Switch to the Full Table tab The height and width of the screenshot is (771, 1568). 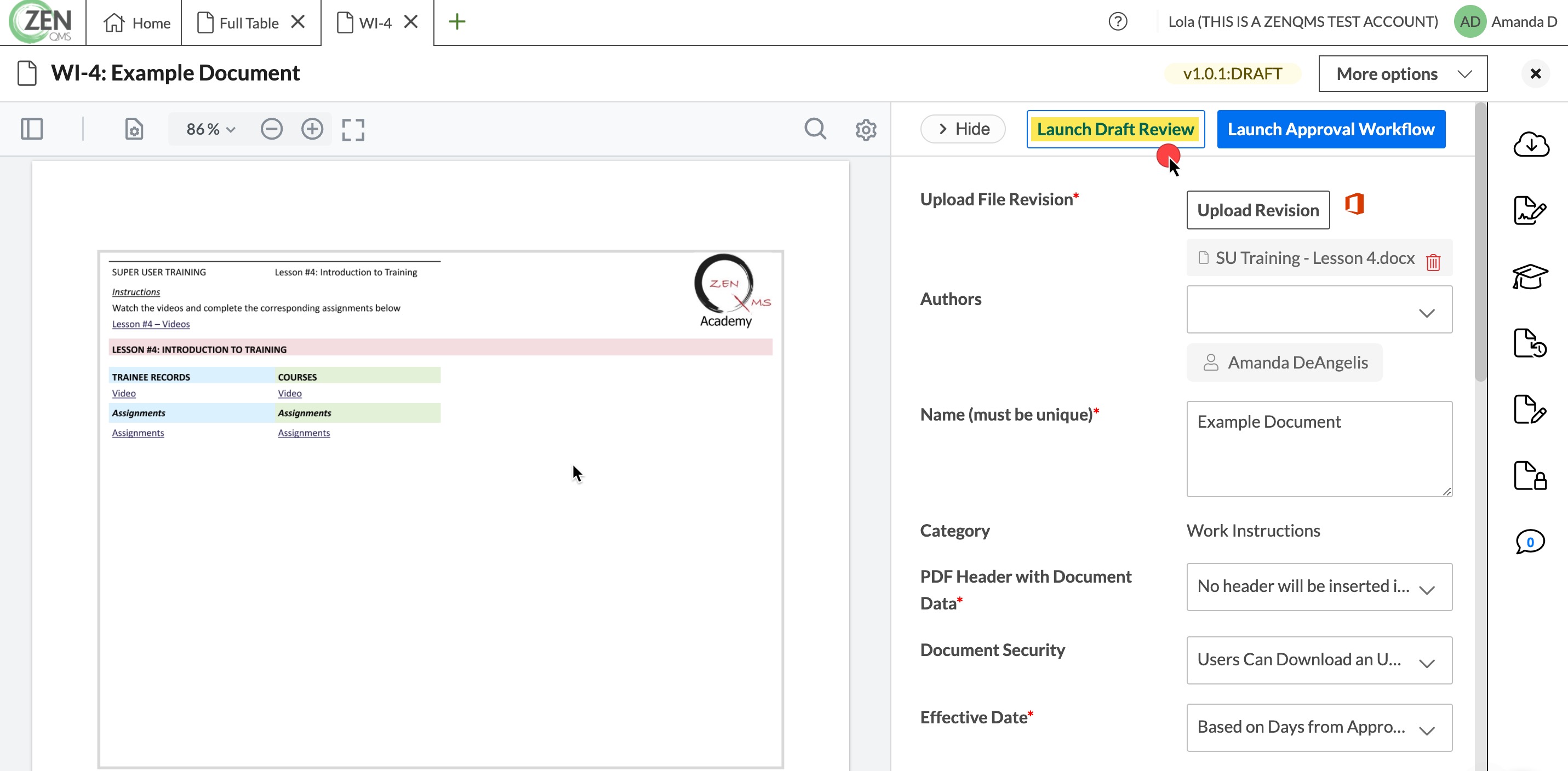[x=238, y=22]
